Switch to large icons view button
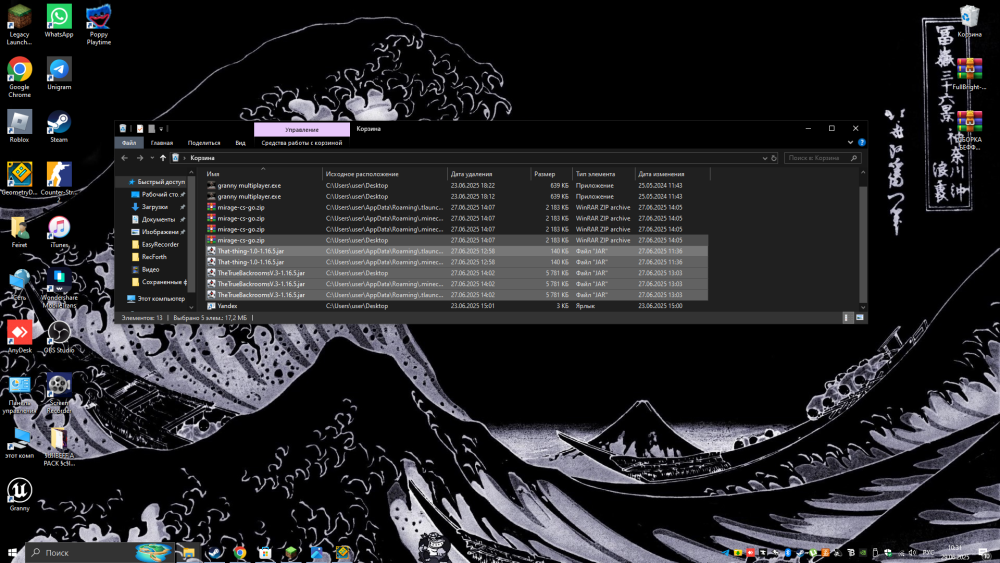The height and width of the screenshot is (563, 1000). click(x=860, y=318)
